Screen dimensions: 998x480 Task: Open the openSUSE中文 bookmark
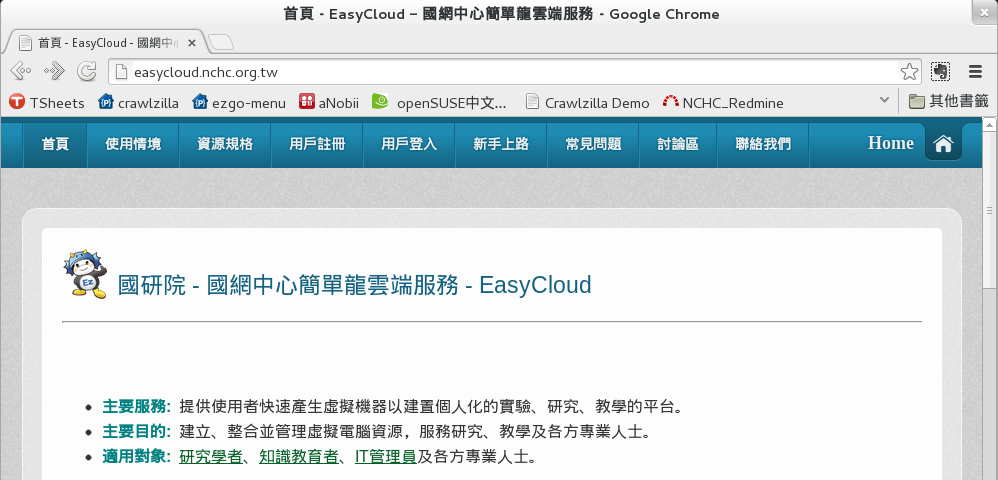[440, 102]
